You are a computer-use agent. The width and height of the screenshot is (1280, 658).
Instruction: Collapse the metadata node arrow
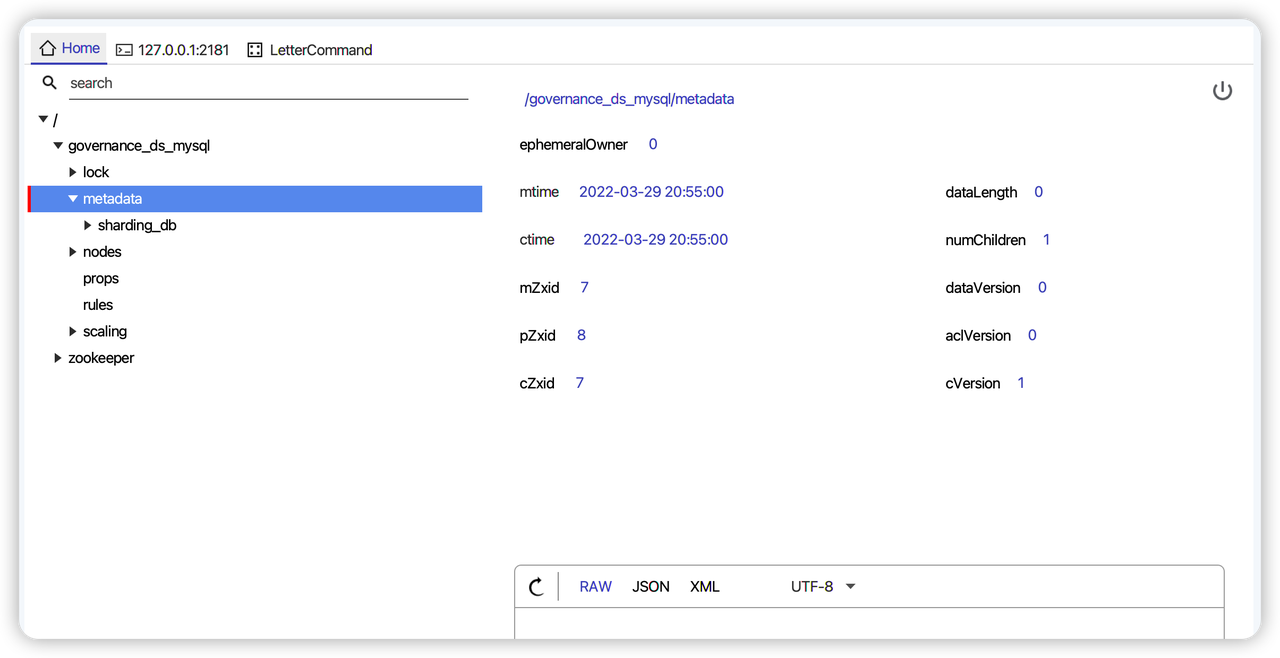pyautogui.click(x=73, y=199)
